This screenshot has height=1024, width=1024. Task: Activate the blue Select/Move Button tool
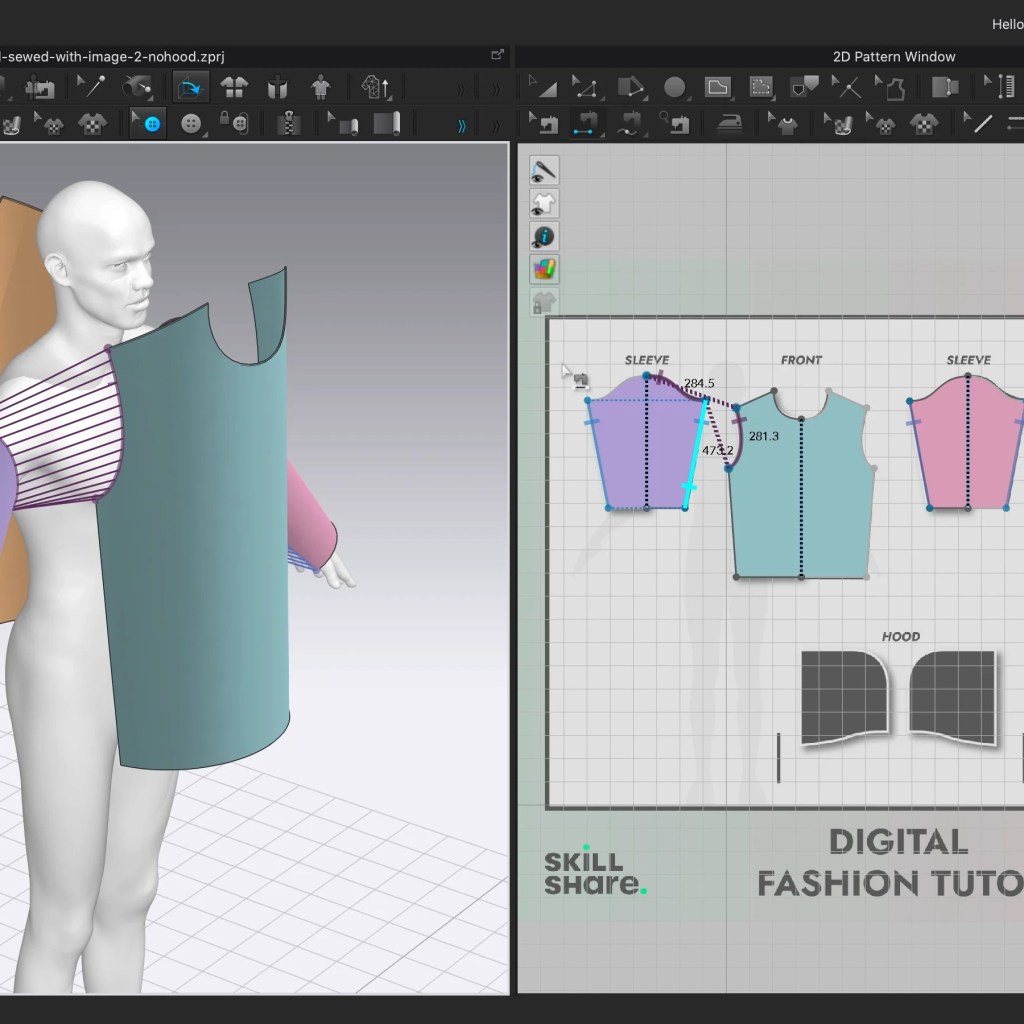coord(148,123)
